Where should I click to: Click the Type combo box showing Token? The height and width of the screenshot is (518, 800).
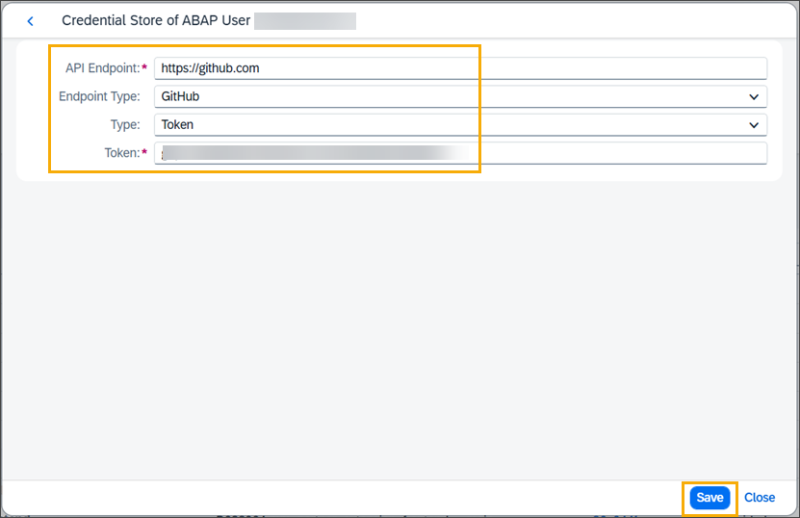click(x=450, y=125)
